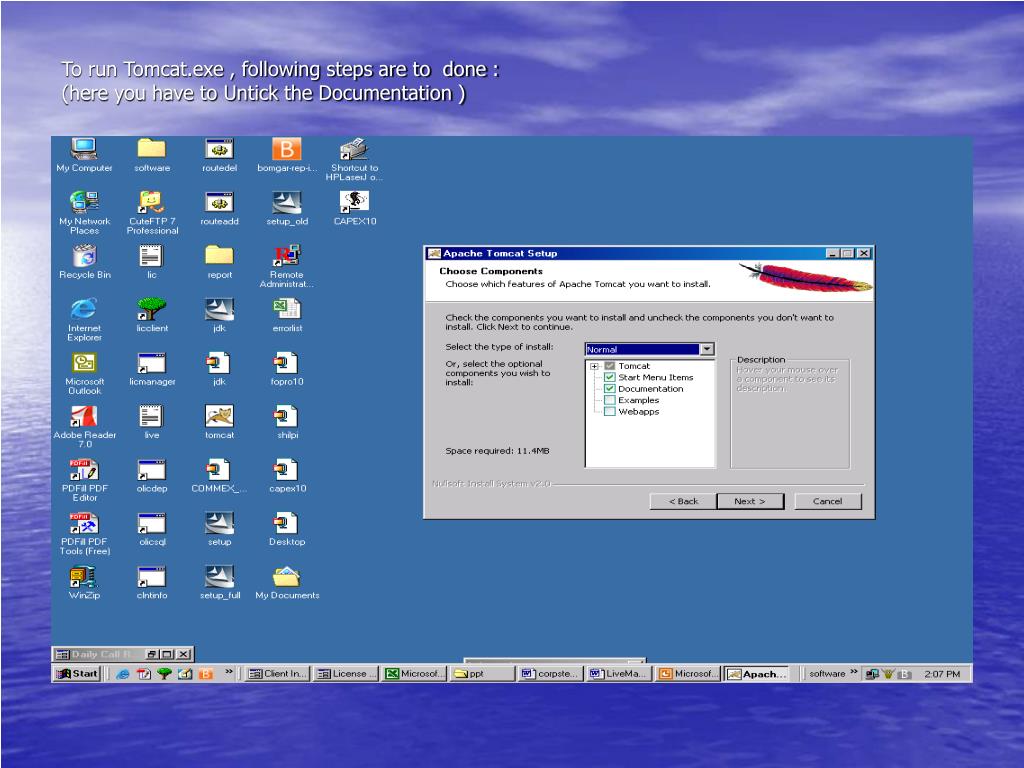Viewport: 1024px width, 768px height.
Task: Switch to the Apach... taskbar button
Action: tap(757, 673)
